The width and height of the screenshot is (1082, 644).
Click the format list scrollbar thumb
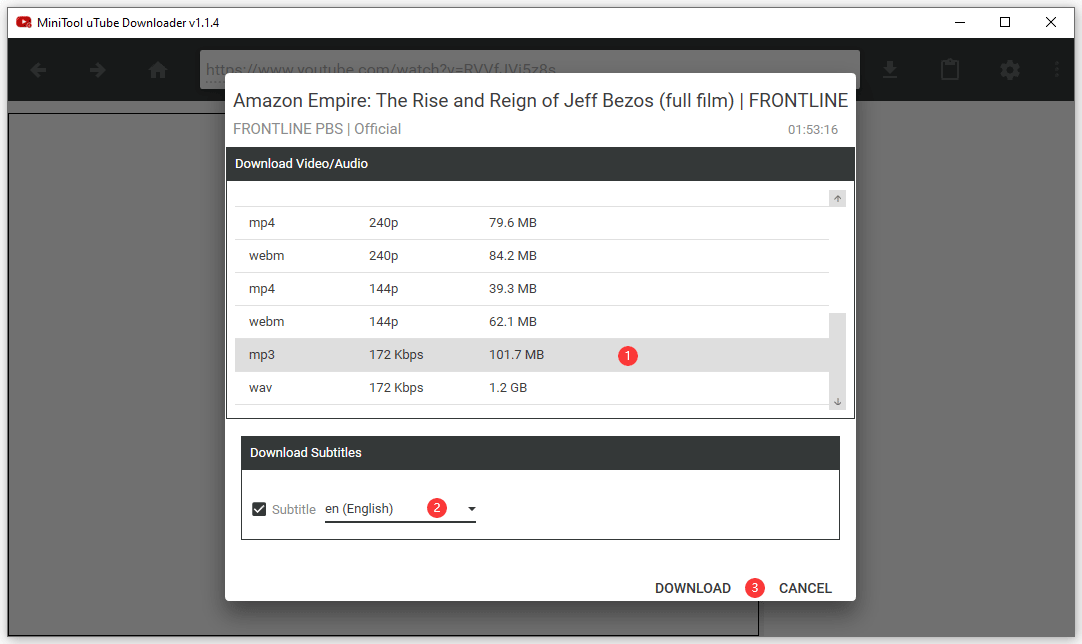pyautogui.click(x=838, y=353)
